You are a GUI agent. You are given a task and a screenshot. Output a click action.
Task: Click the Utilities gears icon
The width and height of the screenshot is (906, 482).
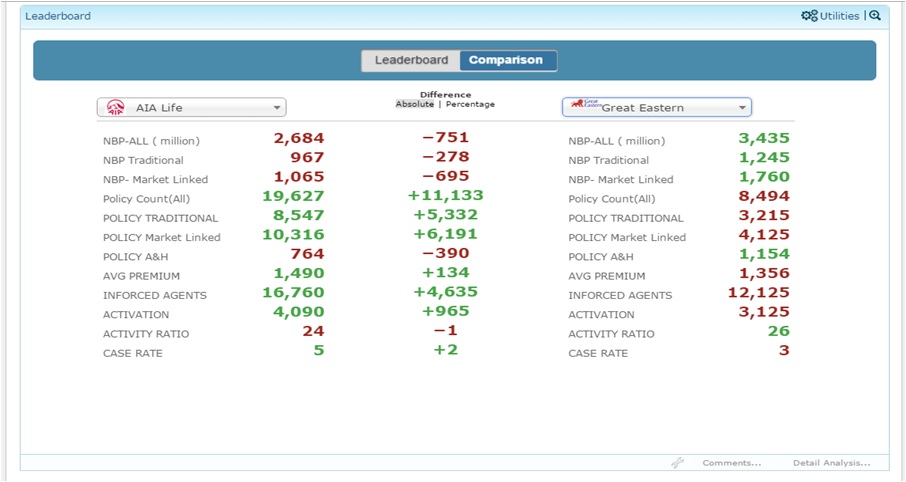[x=809, y=16]
